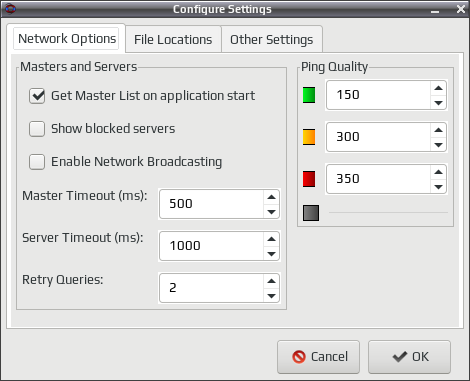The image size is (470, 381).
Task: Click the Master Timeout (ms) label
Action: (x=85, y=196)
